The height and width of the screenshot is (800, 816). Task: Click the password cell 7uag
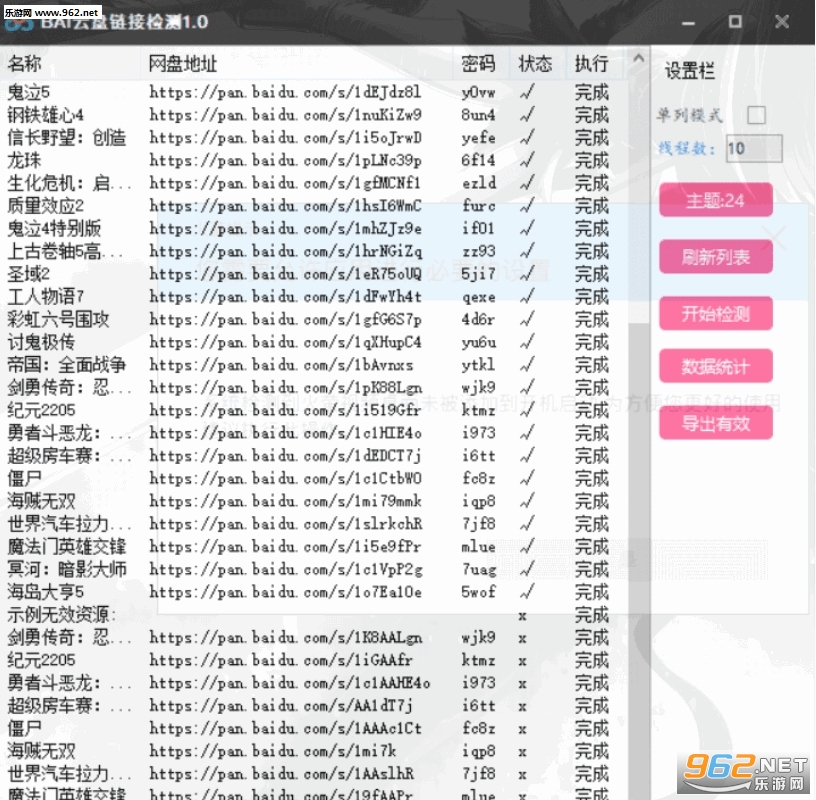[478, 569]
